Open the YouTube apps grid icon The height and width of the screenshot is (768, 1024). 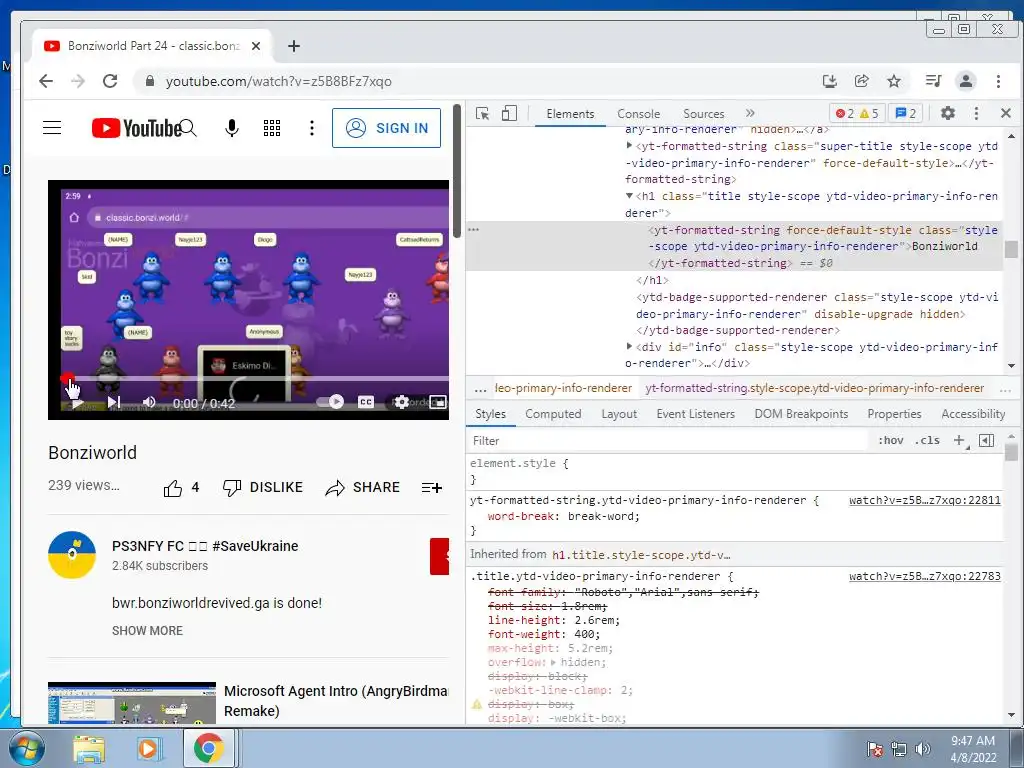point(272,128)
